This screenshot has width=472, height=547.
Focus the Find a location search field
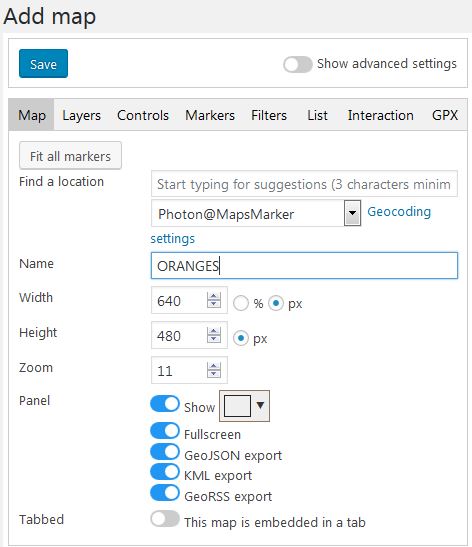coord(304,184)
